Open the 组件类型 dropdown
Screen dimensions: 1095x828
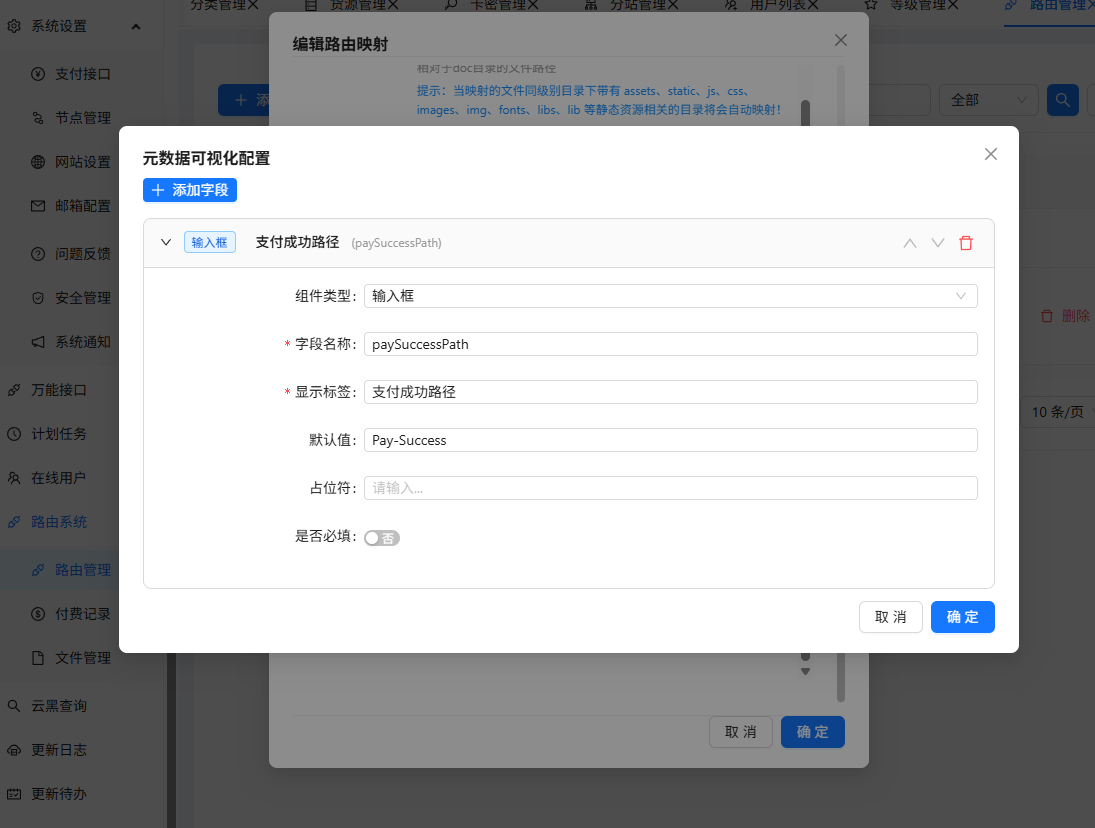[670, 296]
